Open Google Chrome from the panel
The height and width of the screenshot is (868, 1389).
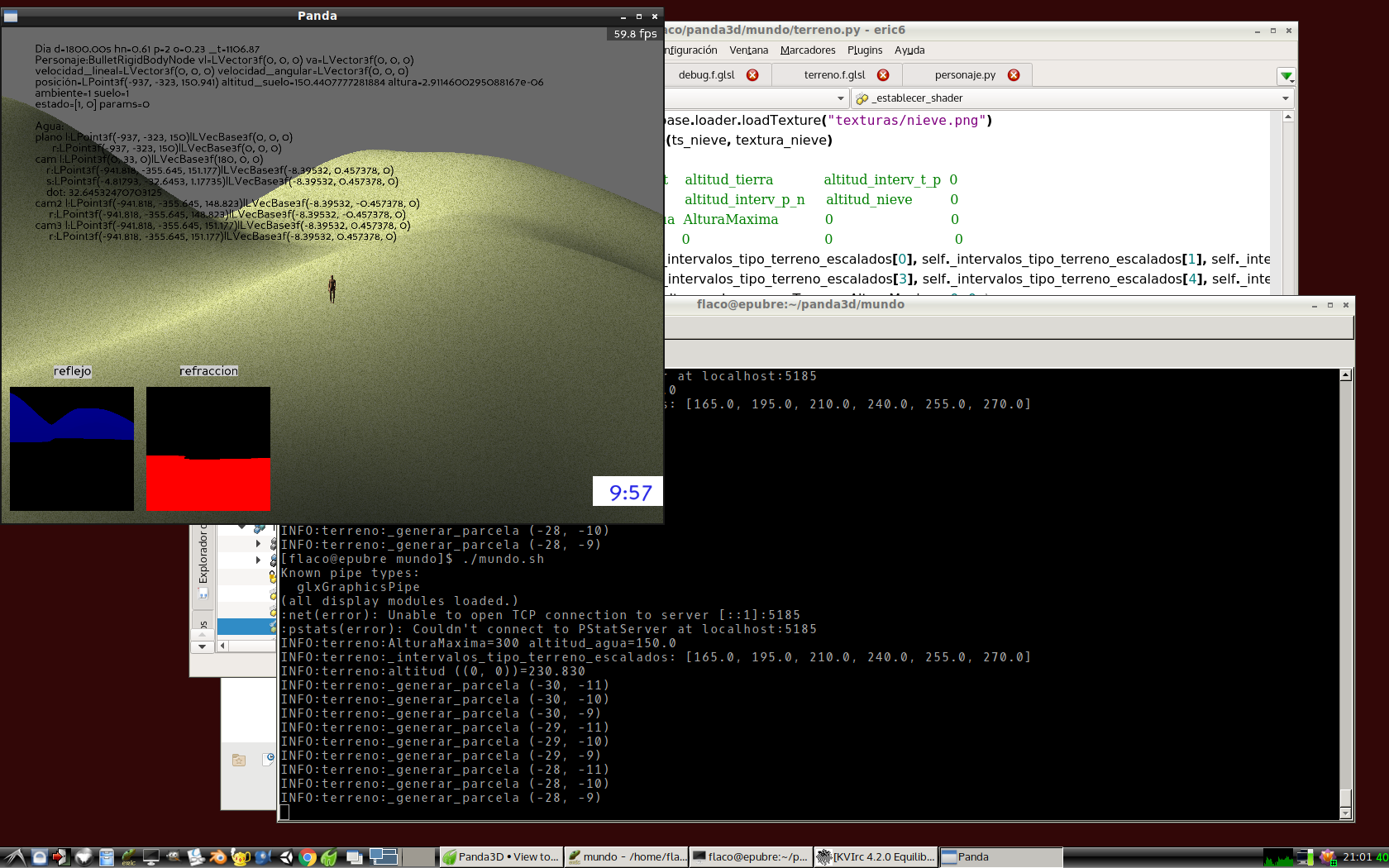point(308,857)
